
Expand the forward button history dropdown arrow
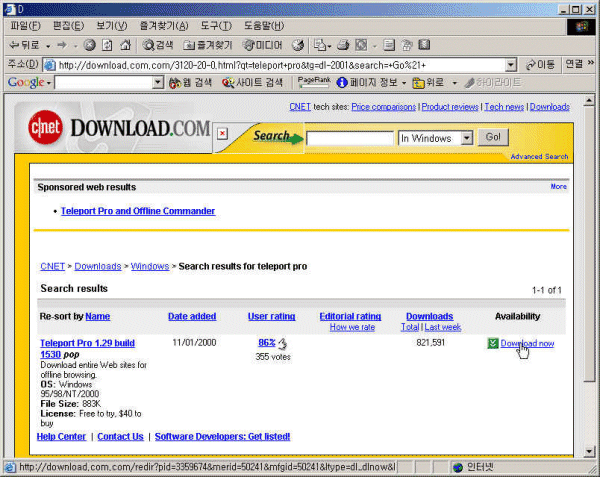point(75,46)
